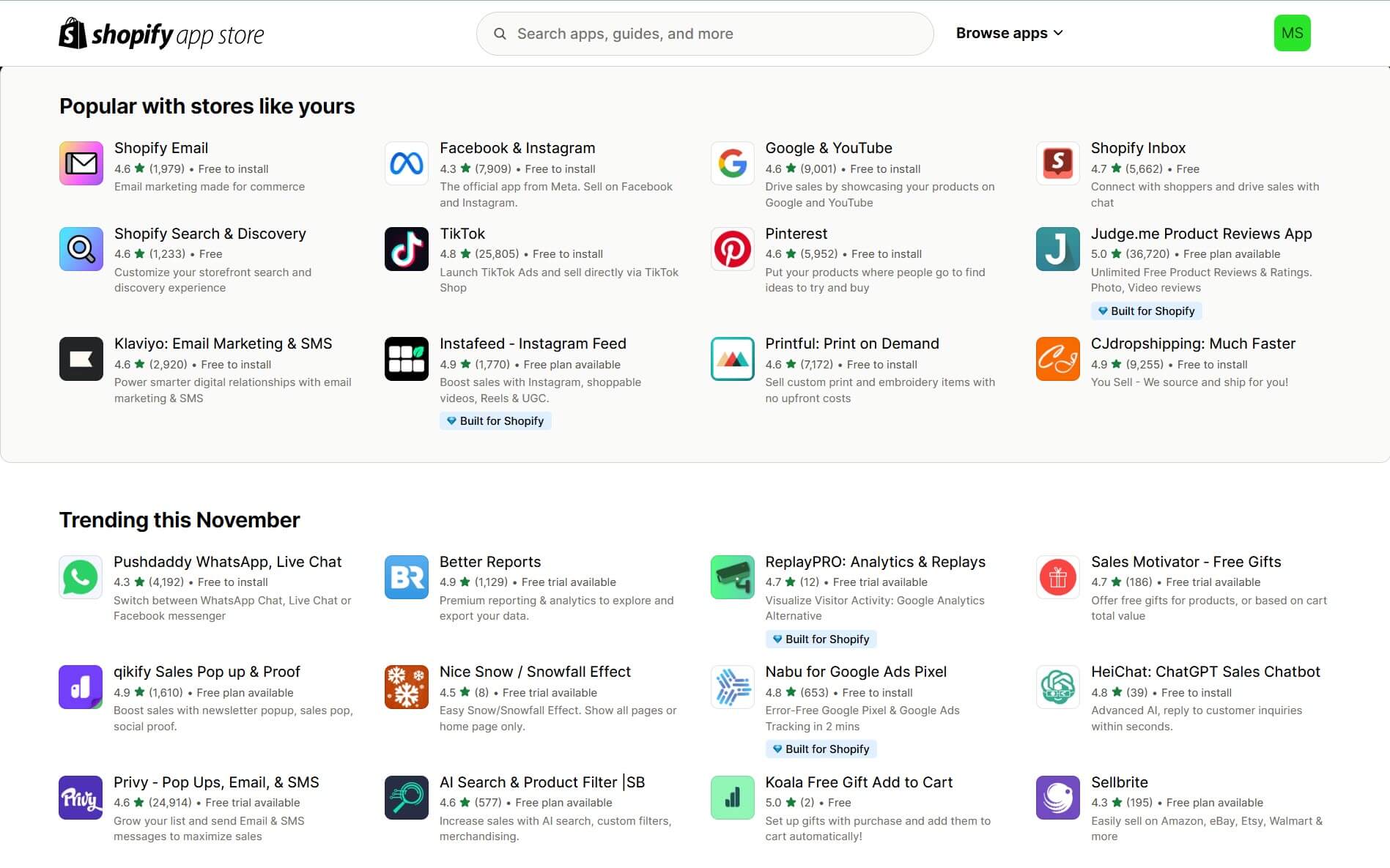Open the Sellbrite title link
Screen dimensions: 1390x868
point(1119,782)
